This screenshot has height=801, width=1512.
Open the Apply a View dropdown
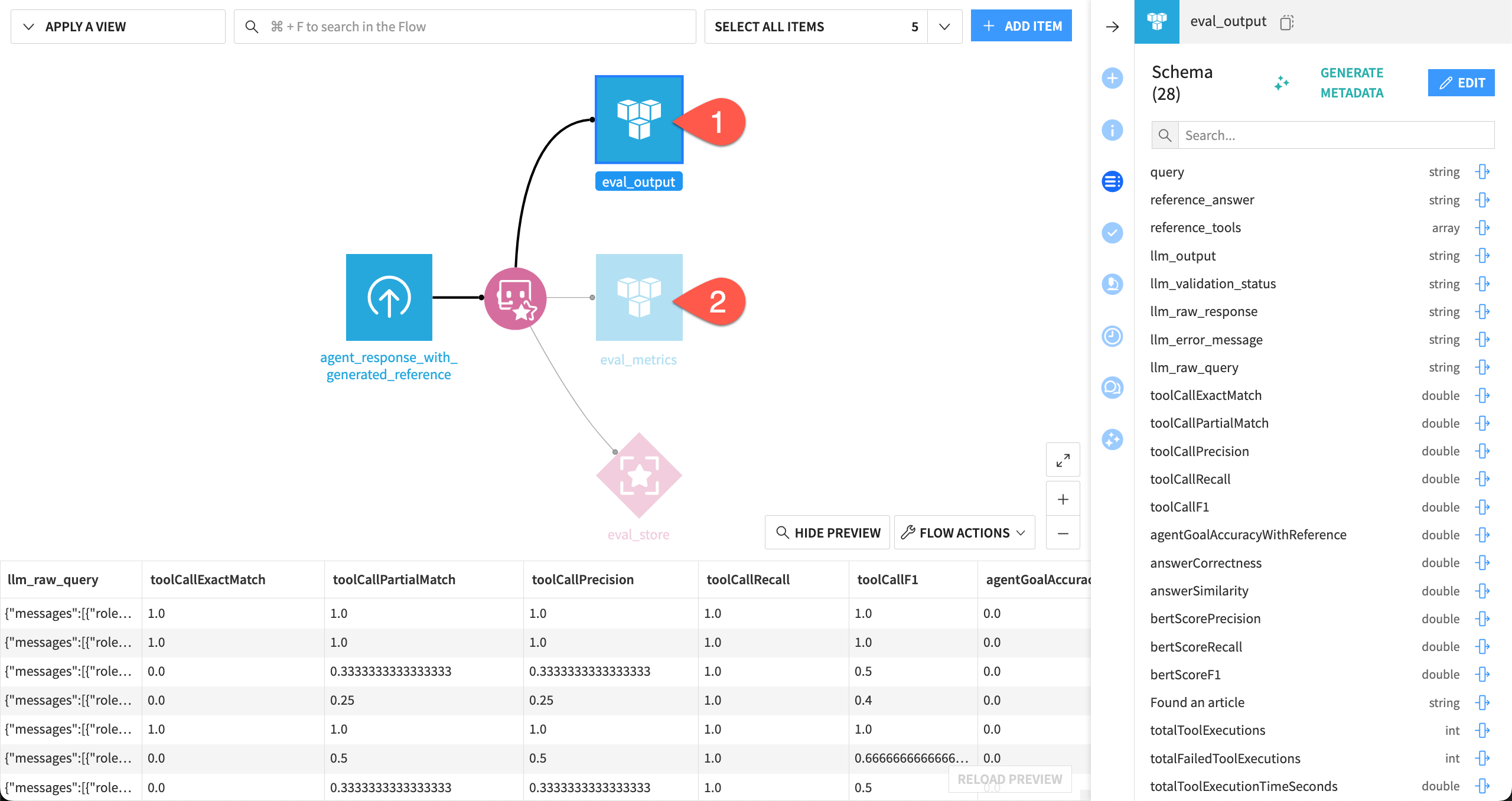(x=85, y=26)
